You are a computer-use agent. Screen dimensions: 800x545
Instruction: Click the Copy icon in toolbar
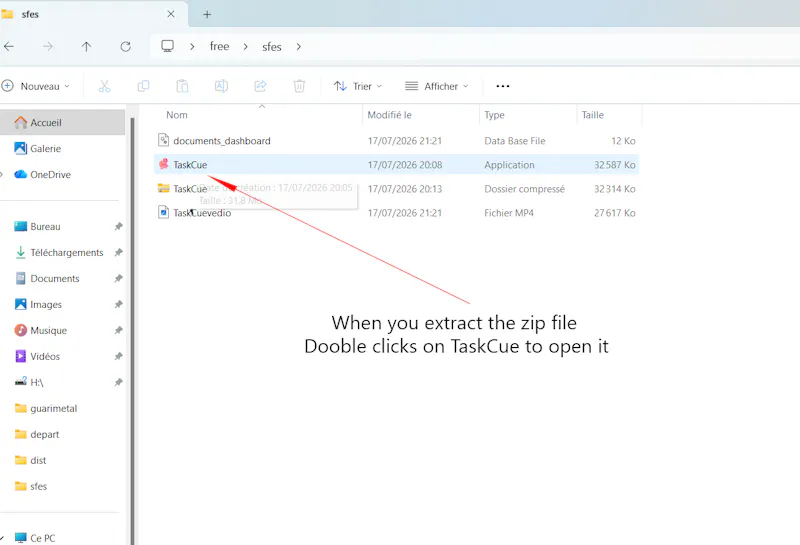pyautogui.click(x=143, y=86)
